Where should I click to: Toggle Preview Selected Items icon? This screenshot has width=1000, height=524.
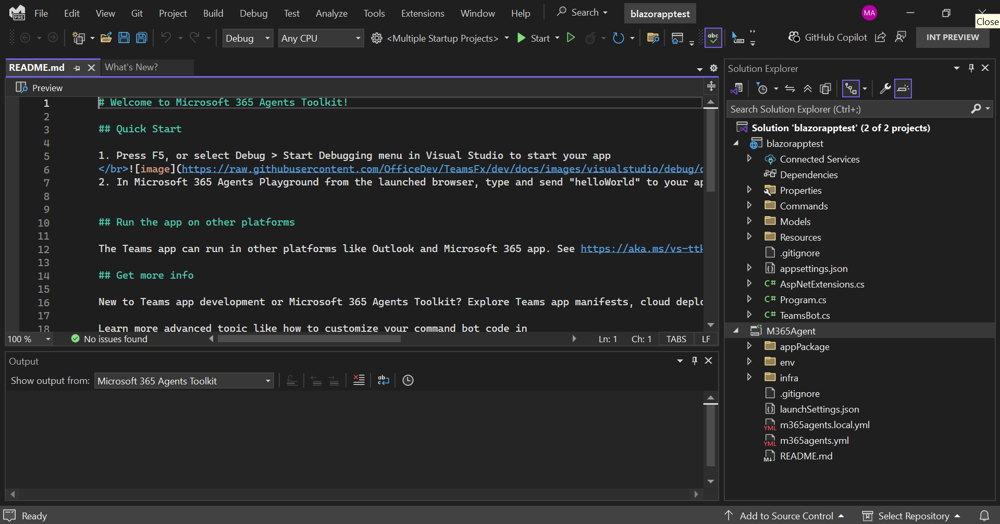coord(903,89)
